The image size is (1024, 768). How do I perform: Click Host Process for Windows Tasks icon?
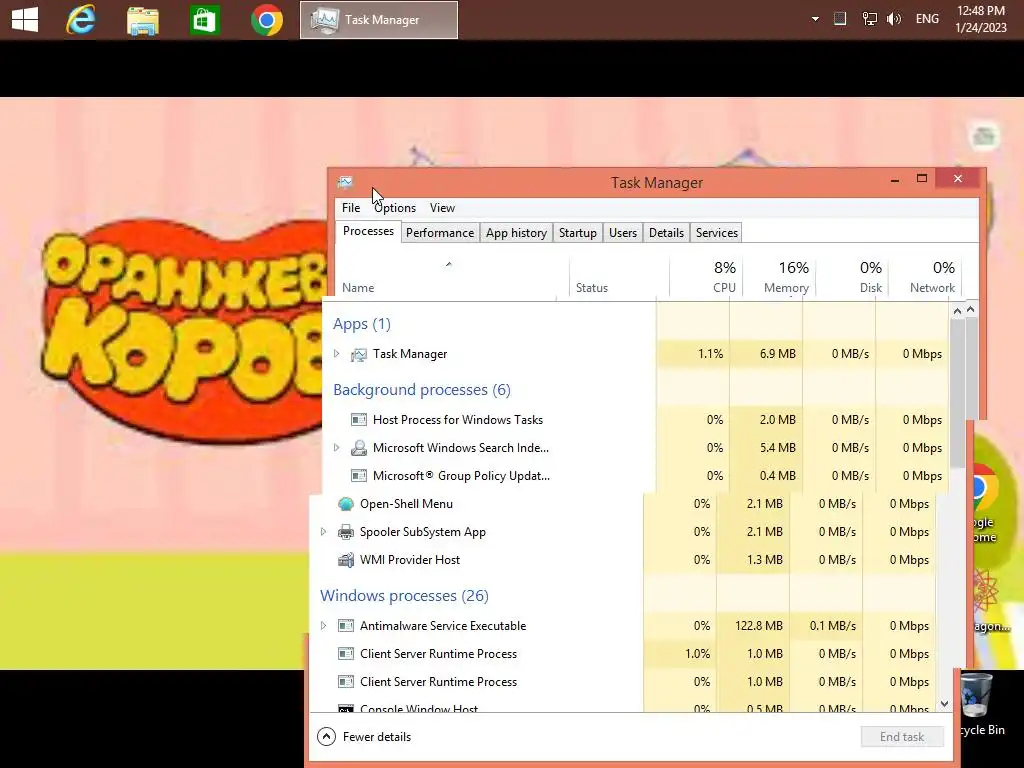[359, 419]
